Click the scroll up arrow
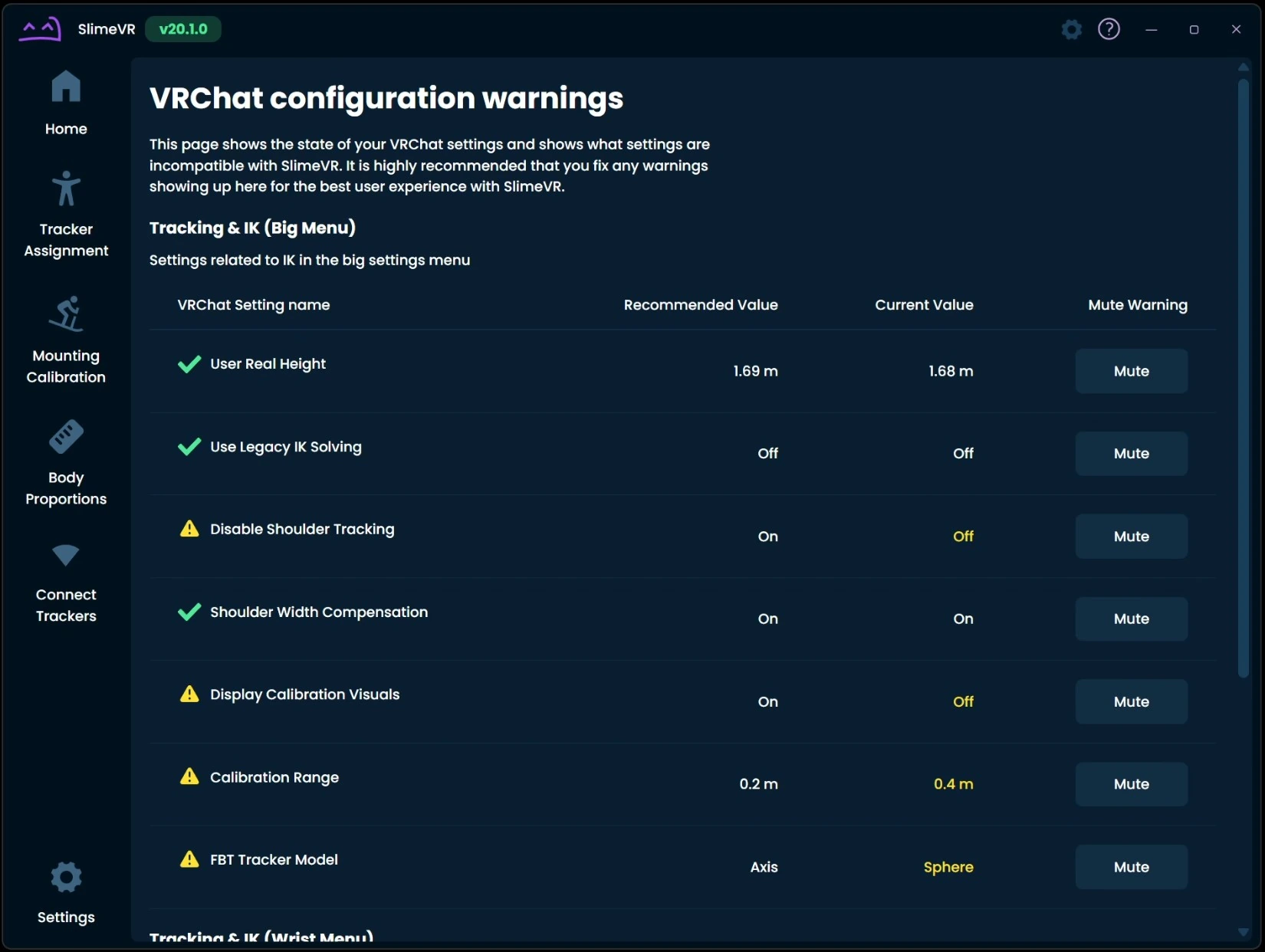The height and width of the screenshot is (952, 1265). (x=1244, y=67)
